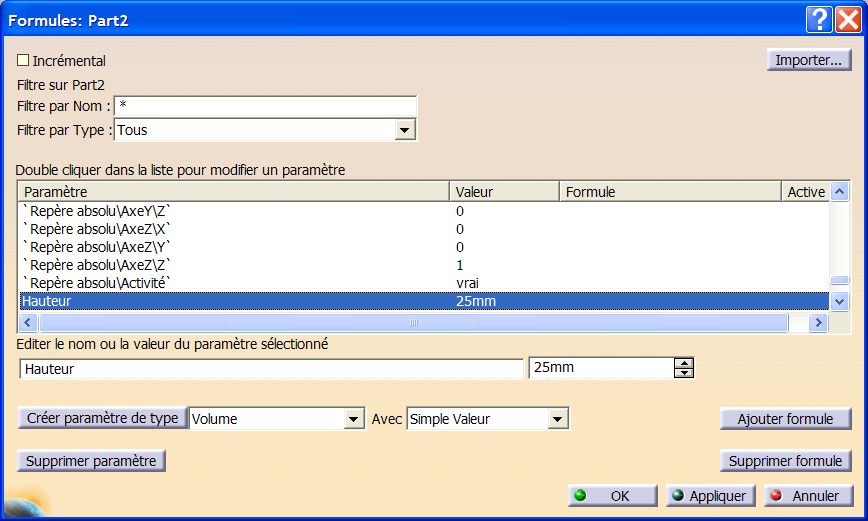Click Créer paramètre de type button
Screen dimensions: 868x521
[102, 418]
